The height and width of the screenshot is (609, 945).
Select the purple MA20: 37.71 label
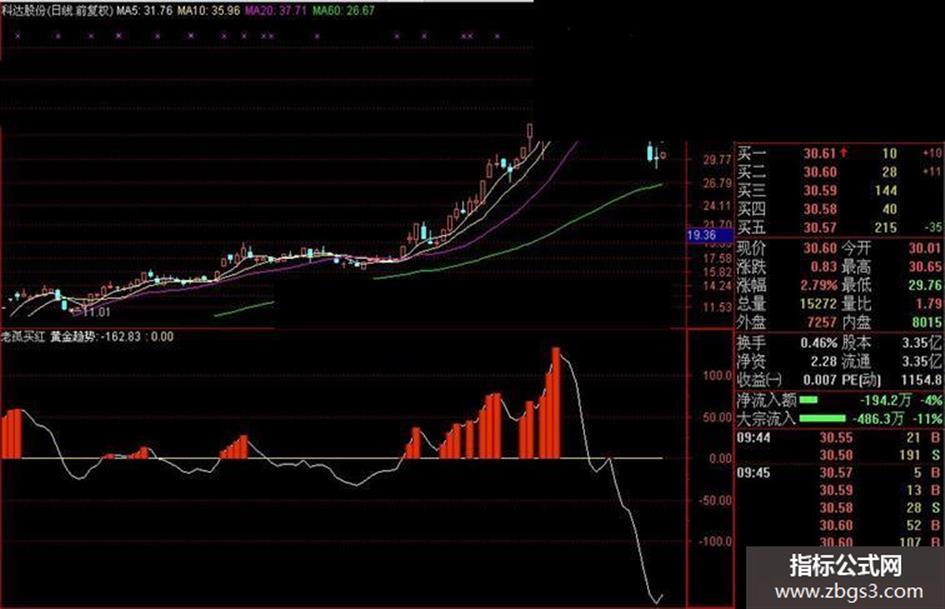tap(276, 10)
